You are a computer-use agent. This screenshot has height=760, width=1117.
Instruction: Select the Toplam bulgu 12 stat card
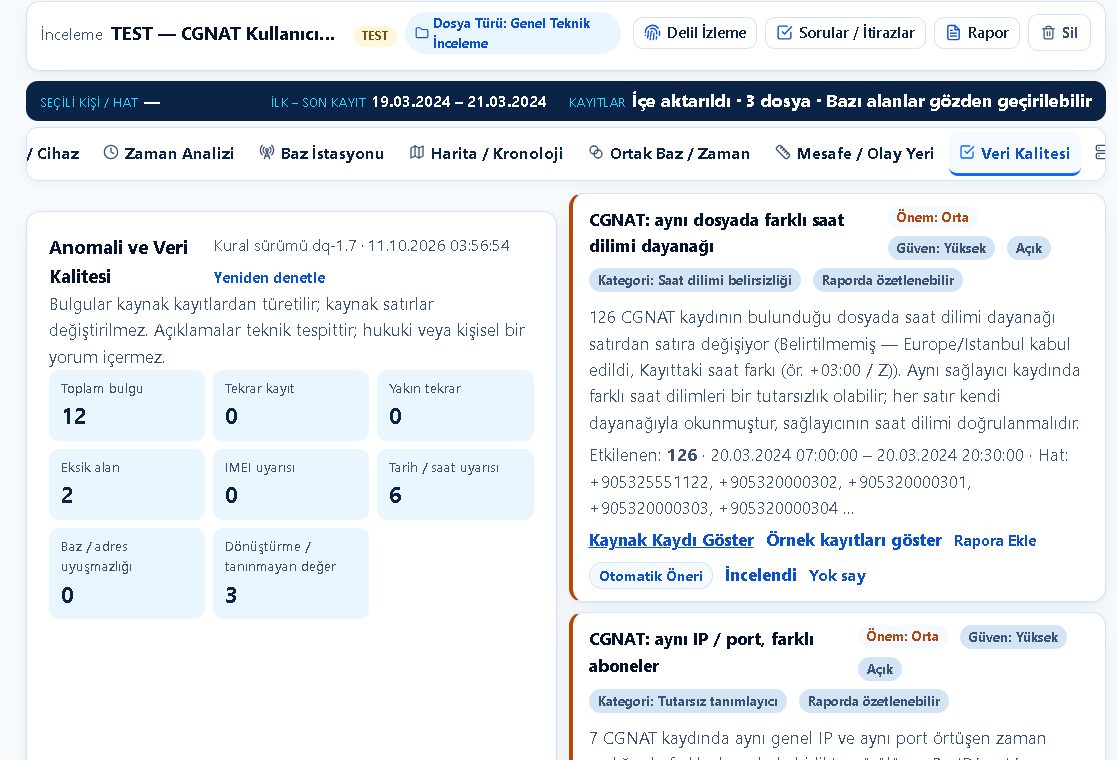[127, 405]
